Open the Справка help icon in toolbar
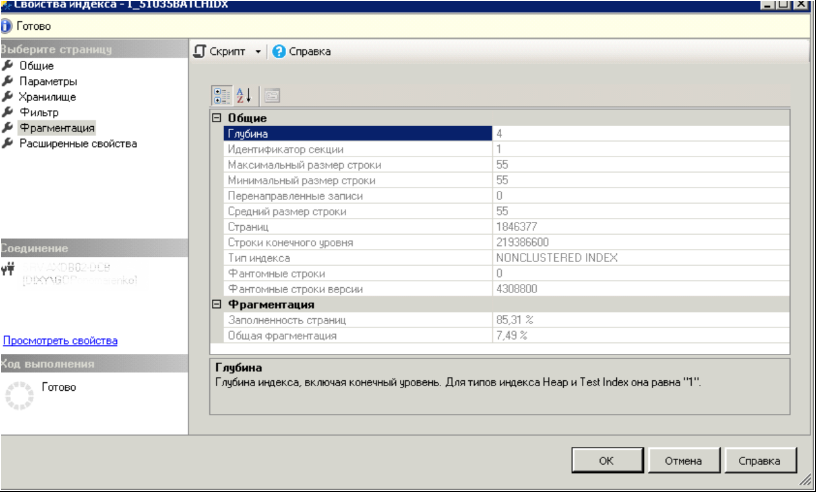This screenshot has width=816, height=492. tap(279, 51)
